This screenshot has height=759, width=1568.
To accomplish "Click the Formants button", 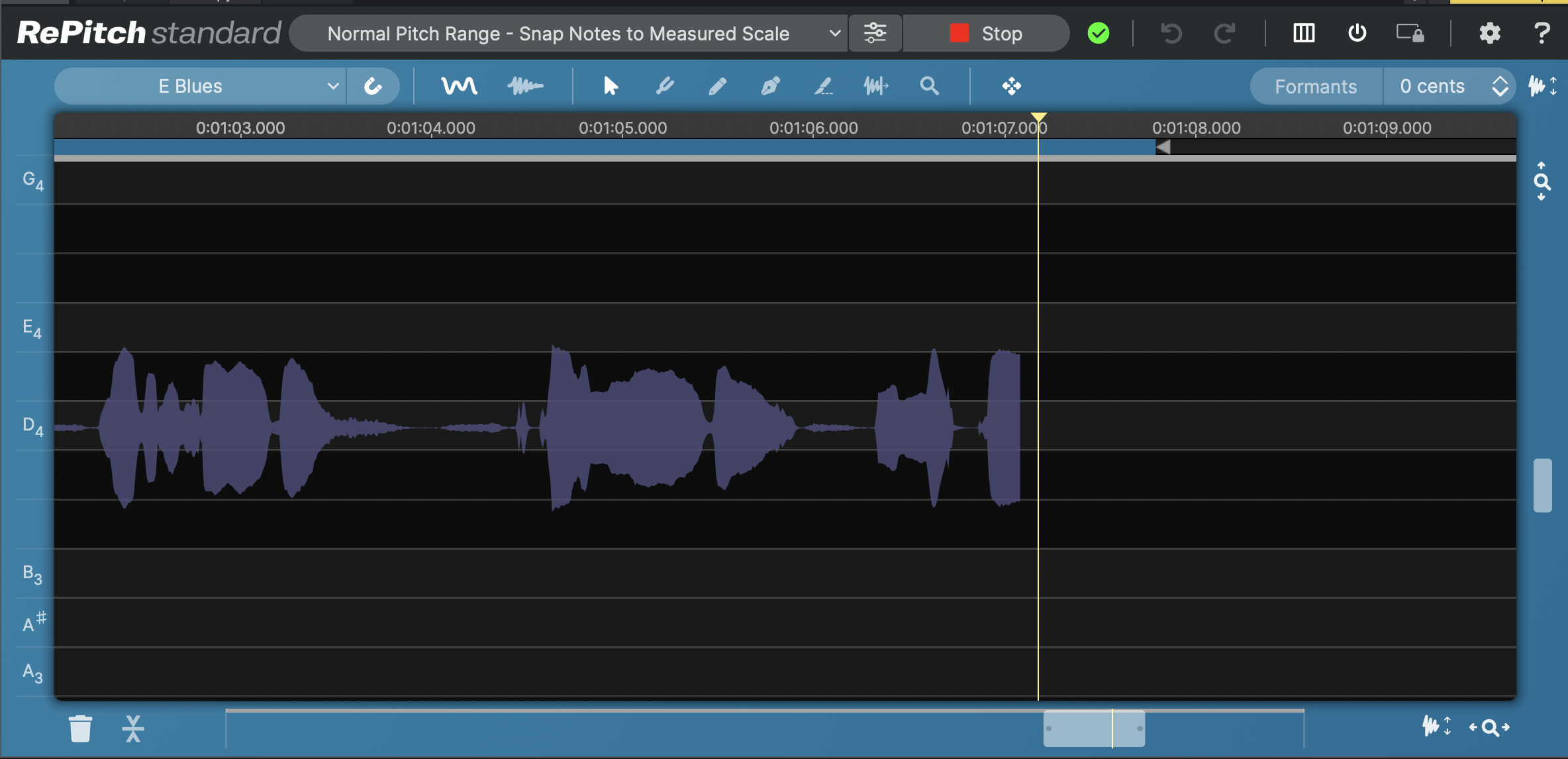I will pos(1316,86).
